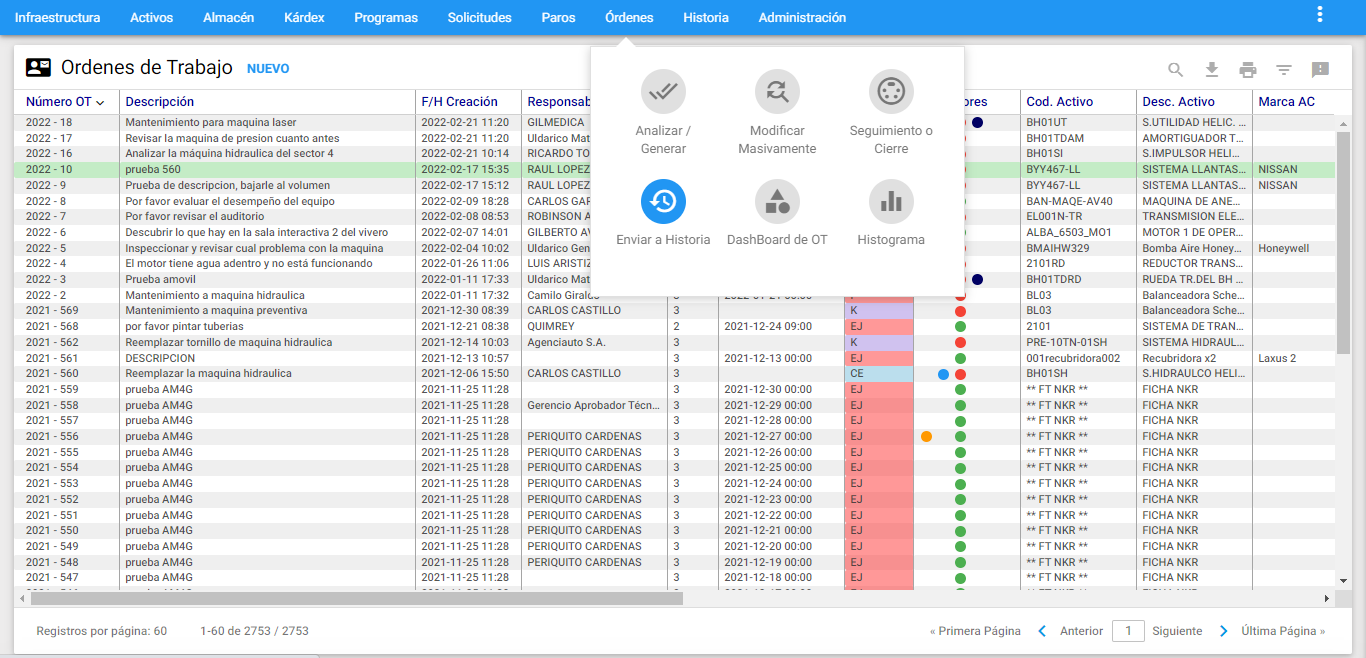1366x658 pixels.
Task: Click NUEVO to create work order
Action: (268, 69)
